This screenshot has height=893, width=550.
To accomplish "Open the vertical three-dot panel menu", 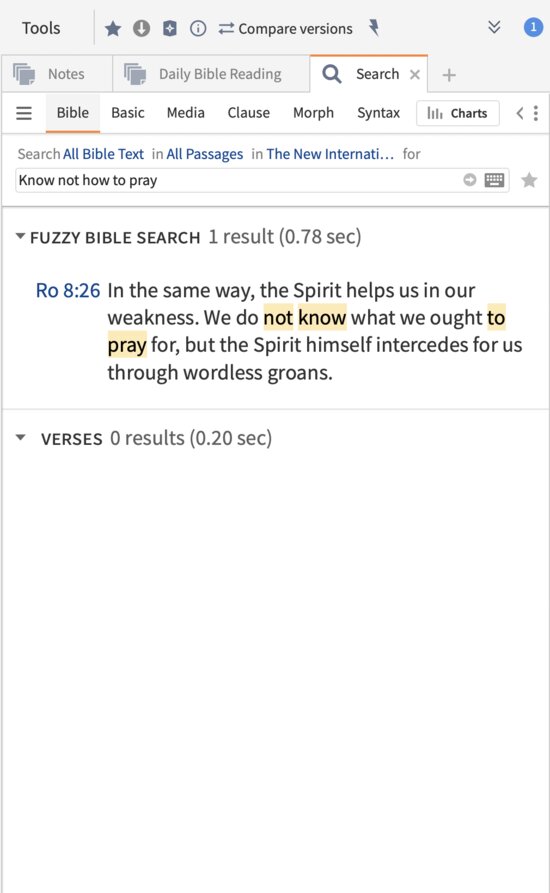I will tap(536, 113).
